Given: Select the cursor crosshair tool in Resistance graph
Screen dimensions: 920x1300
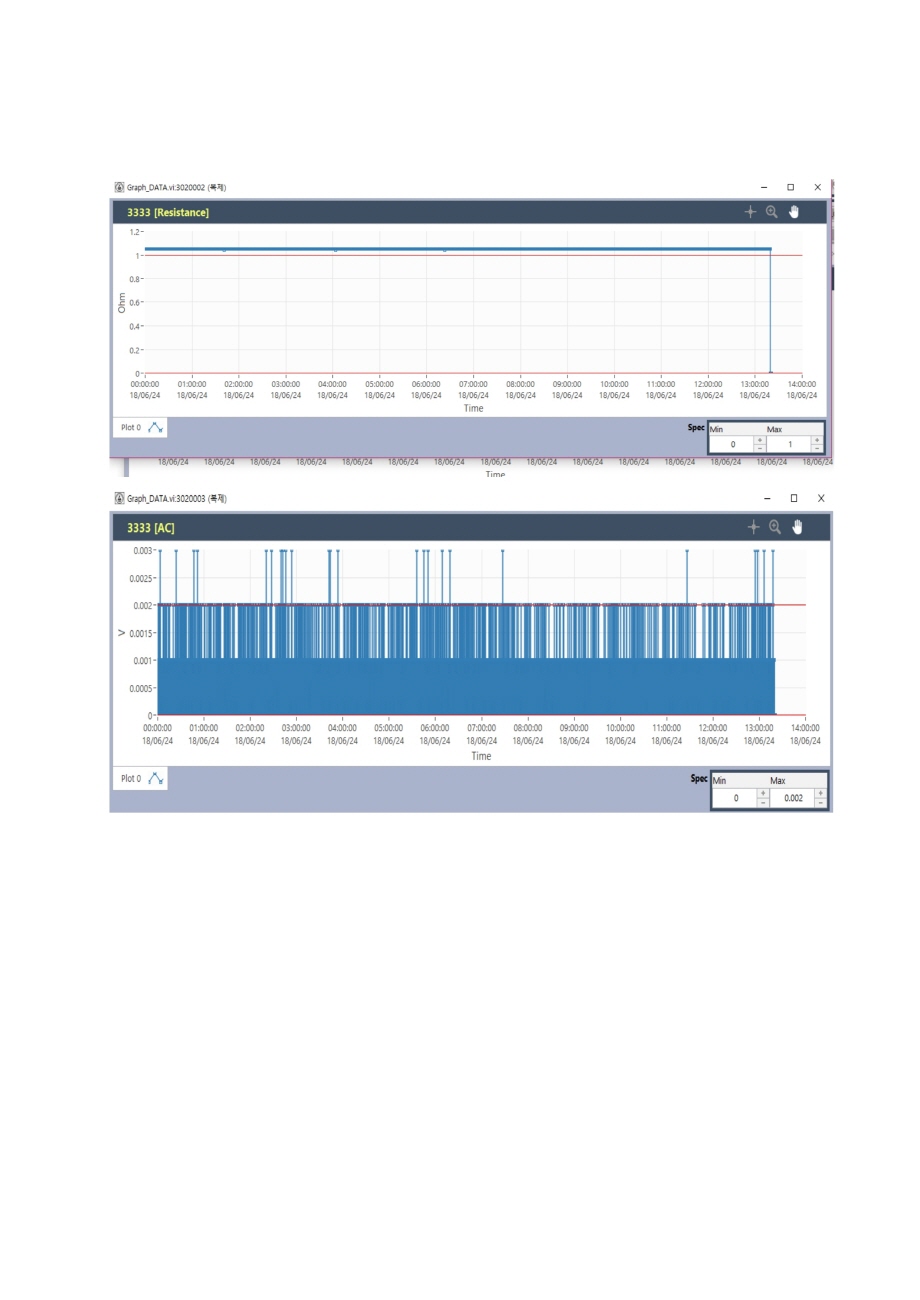Looking at the screenshot, I should click(x=750, y=212).
